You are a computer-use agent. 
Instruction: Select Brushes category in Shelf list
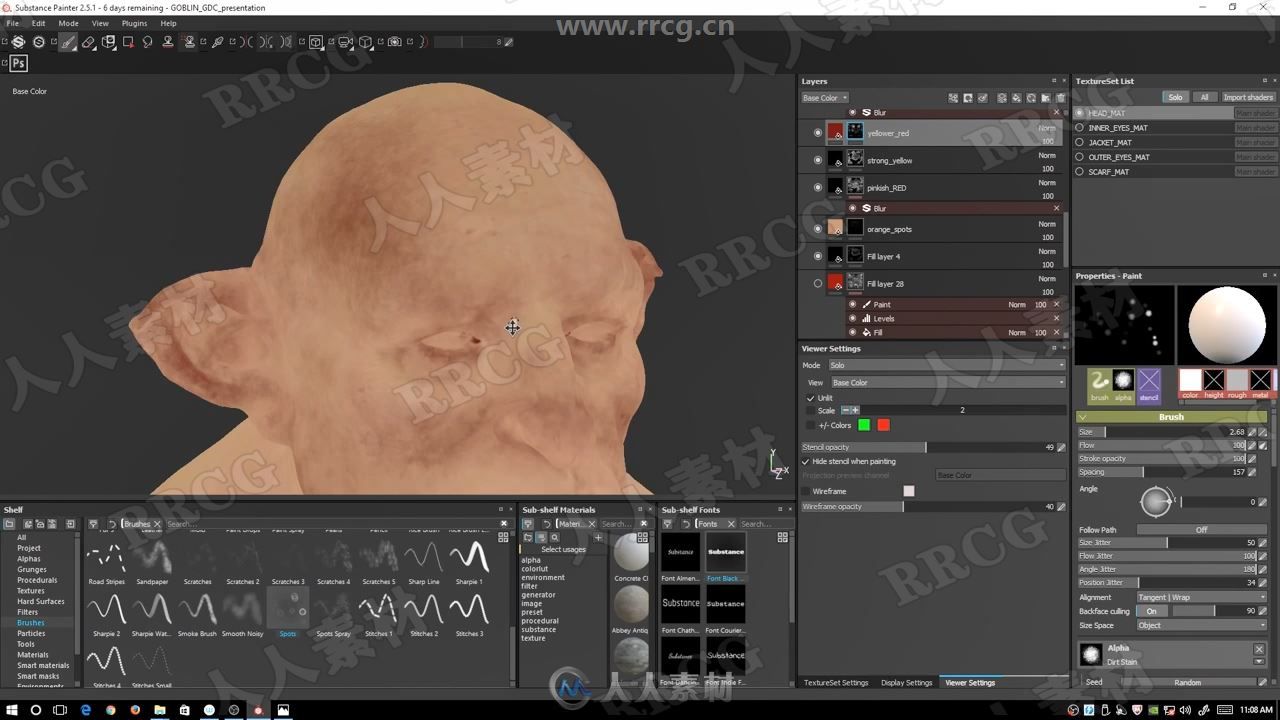30,623
